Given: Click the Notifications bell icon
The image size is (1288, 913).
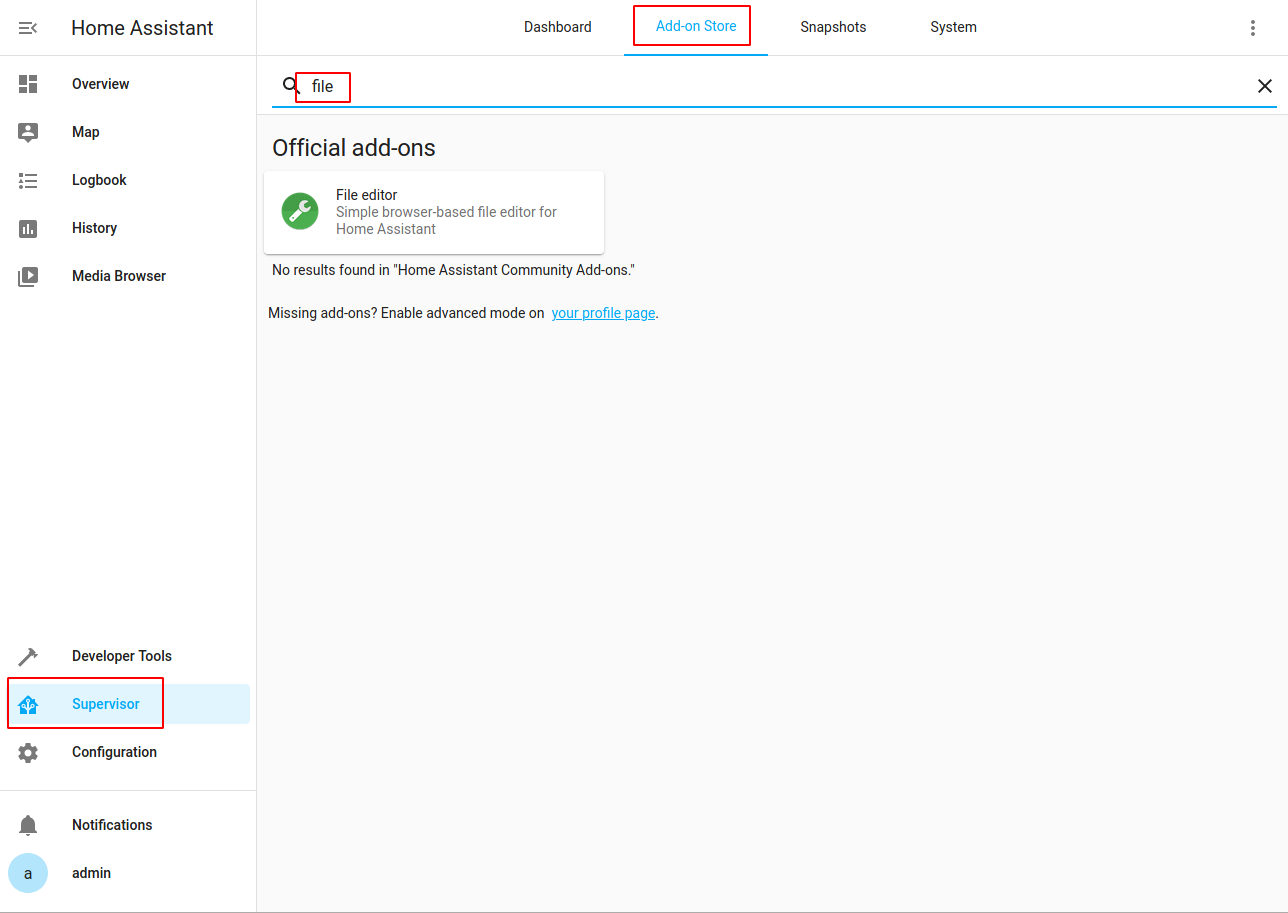Looking at the screenshot, I should 28,825.
